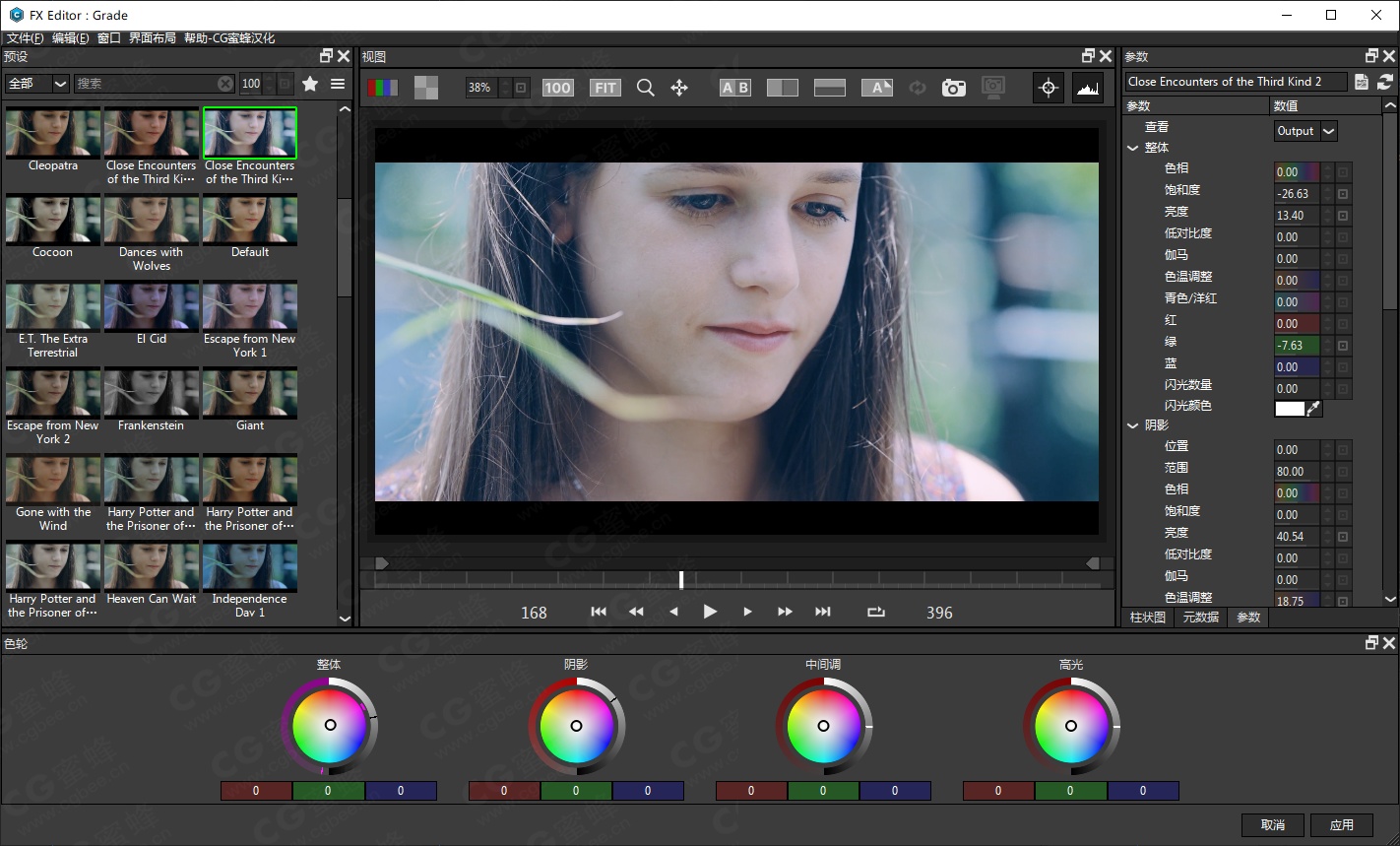Undock the view (视图) panel
The image size is (1400, 846).
(x=1088, y=56)
